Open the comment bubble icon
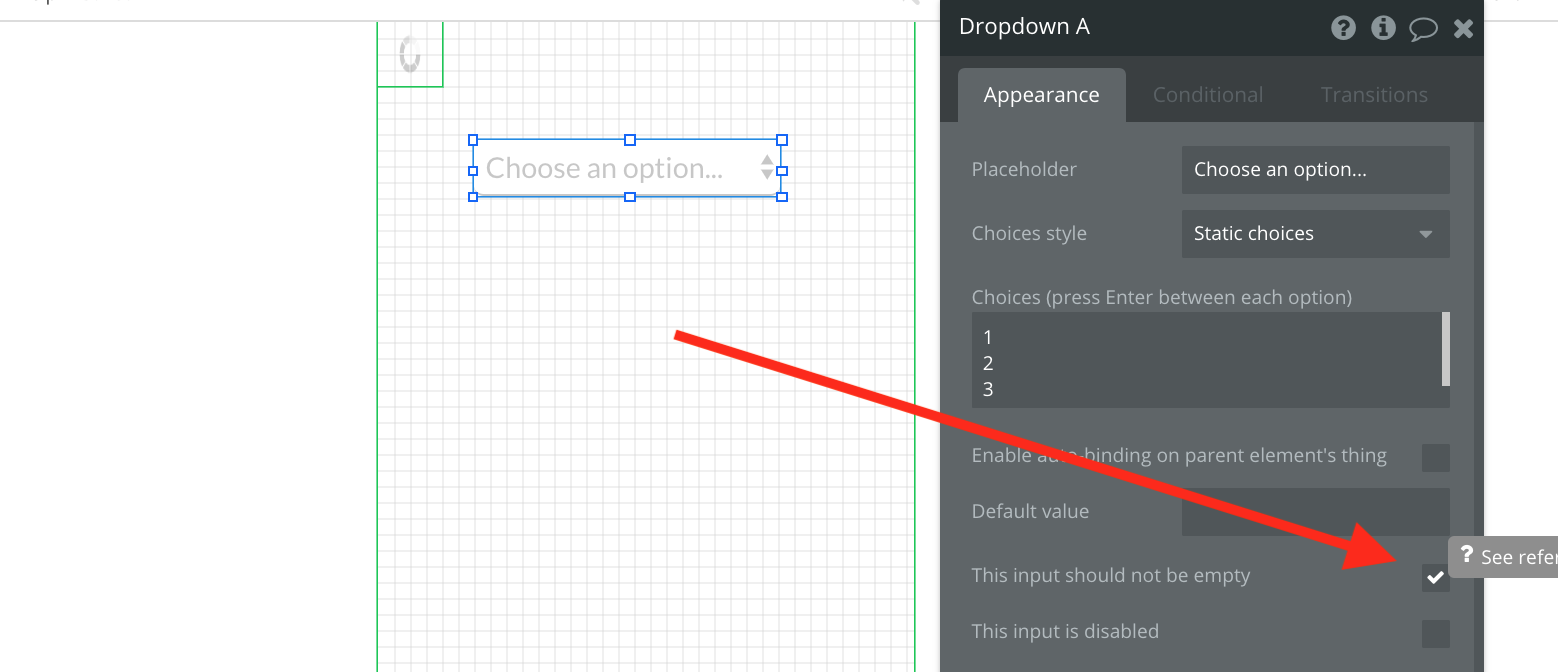Image resolution: width=1558 pixels, height=672 pixels. [1423, 29]
